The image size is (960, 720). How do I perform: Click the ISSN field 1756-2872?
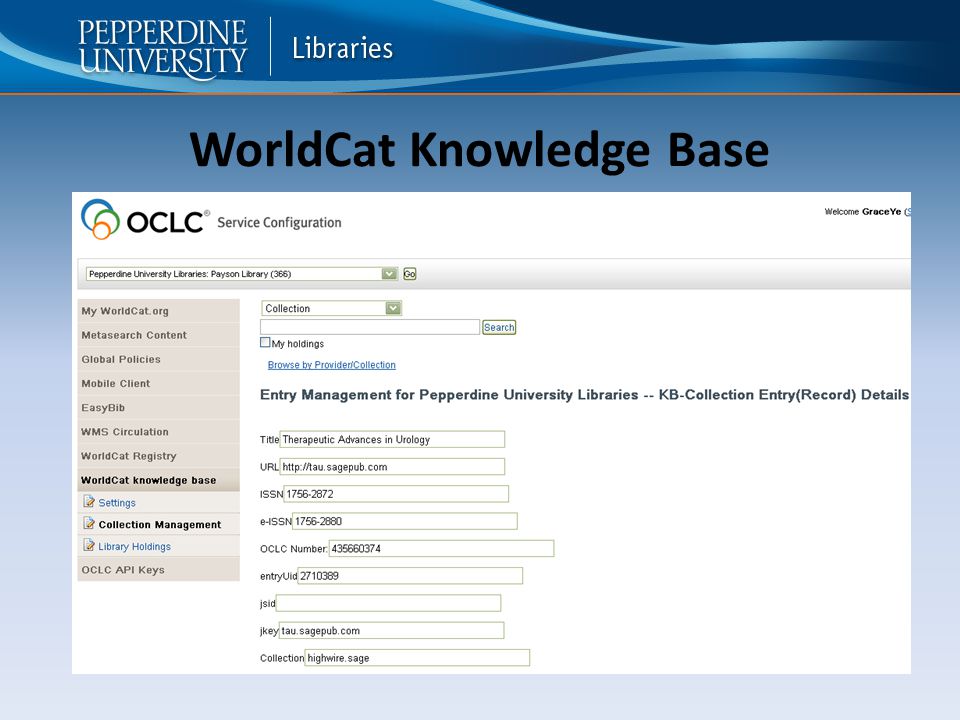click(396, 493)
